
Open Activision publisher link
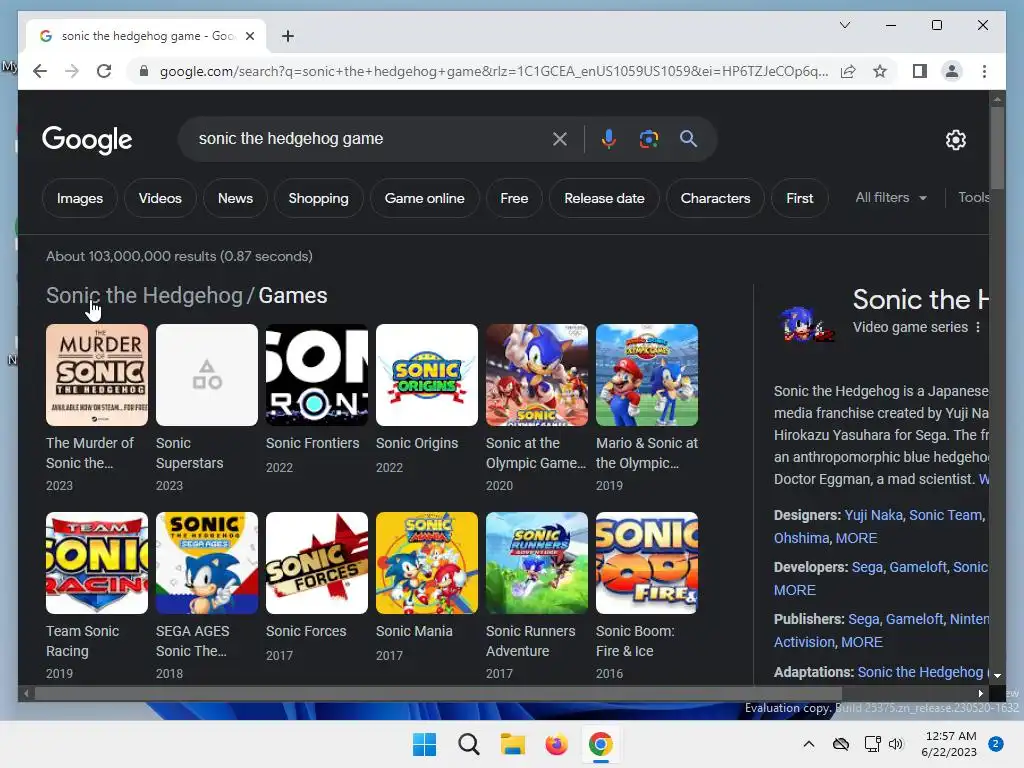coord(804,642)
